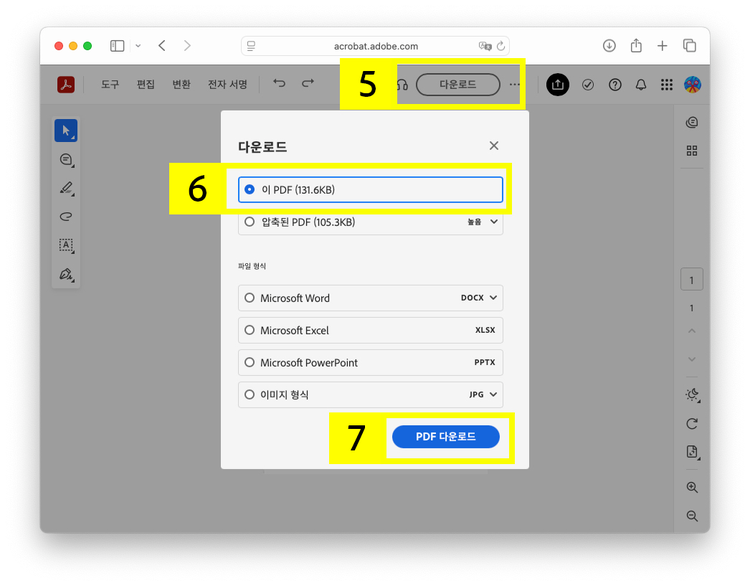
Task: Choose the comment bubble tool
Action: (x=66, y=159)
